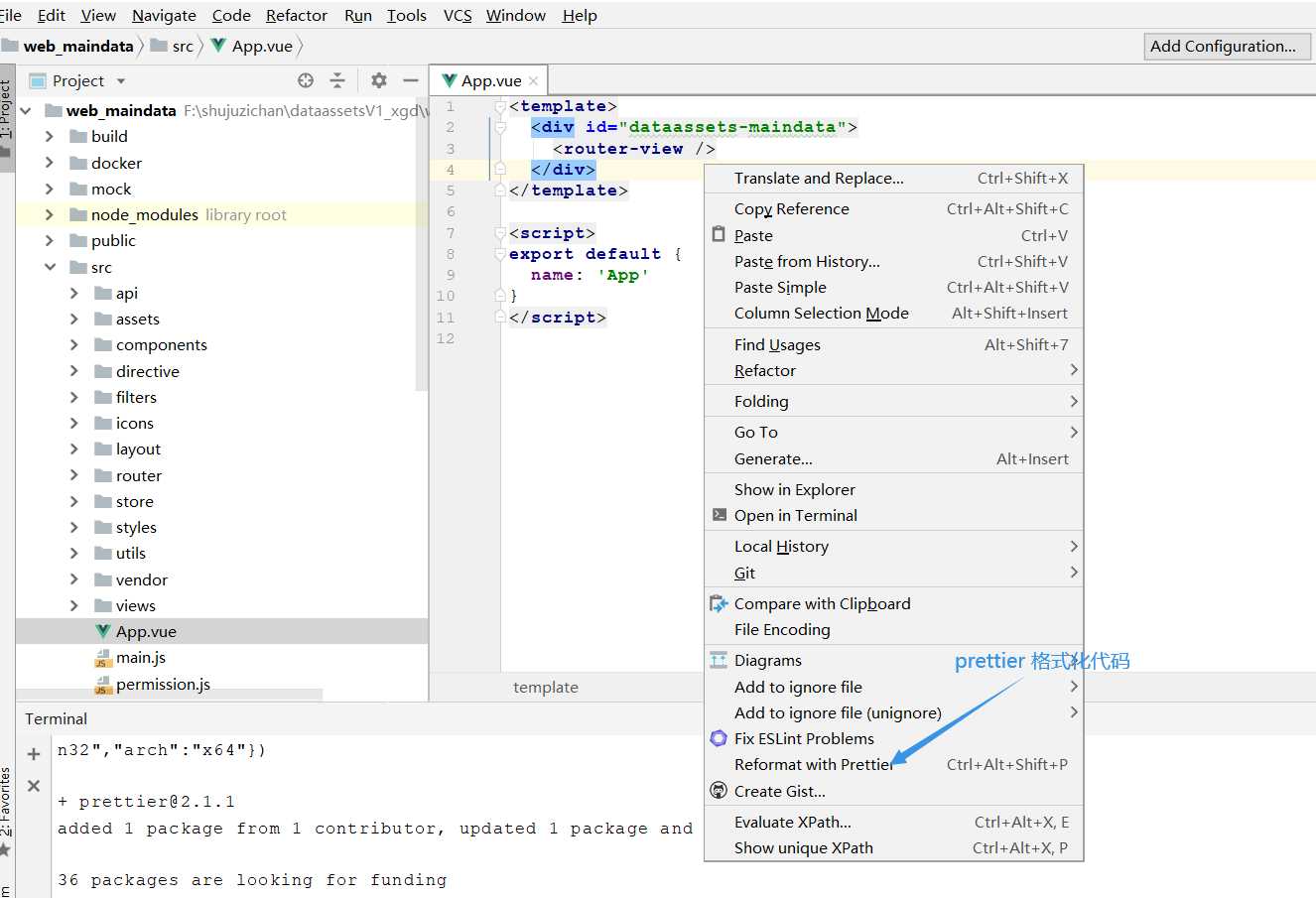Viewport: 1316px width, 898px height.
Task: Choose Find Usages
Action: pyautogui.click(x=893, y=344)
